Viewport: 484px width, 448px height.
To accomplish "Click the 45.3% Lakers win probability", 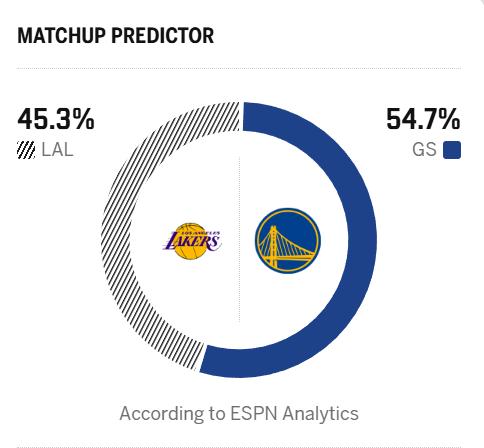I will tap(56, 119).
